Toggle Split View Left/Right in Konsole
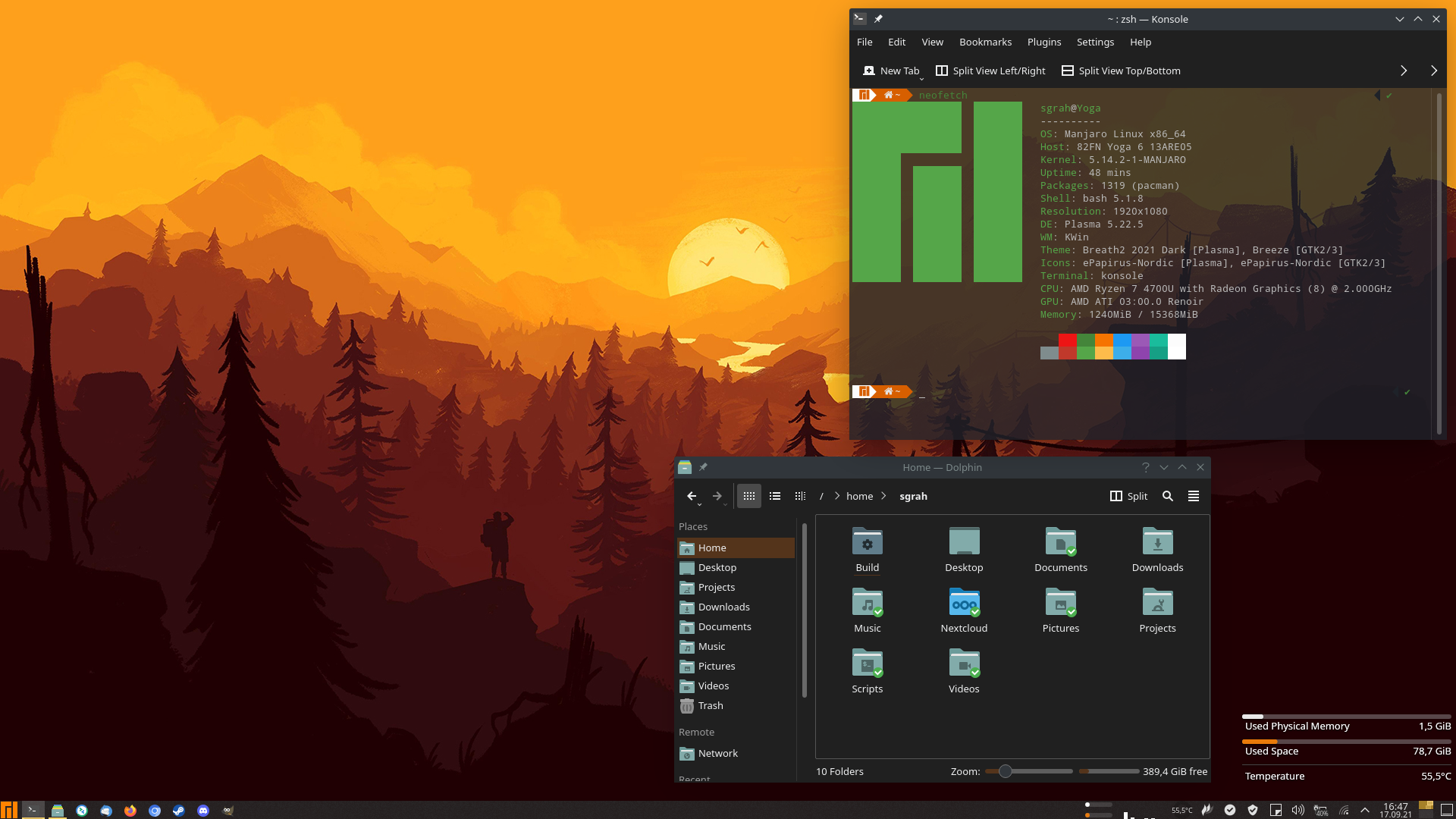 coord(990,71)
